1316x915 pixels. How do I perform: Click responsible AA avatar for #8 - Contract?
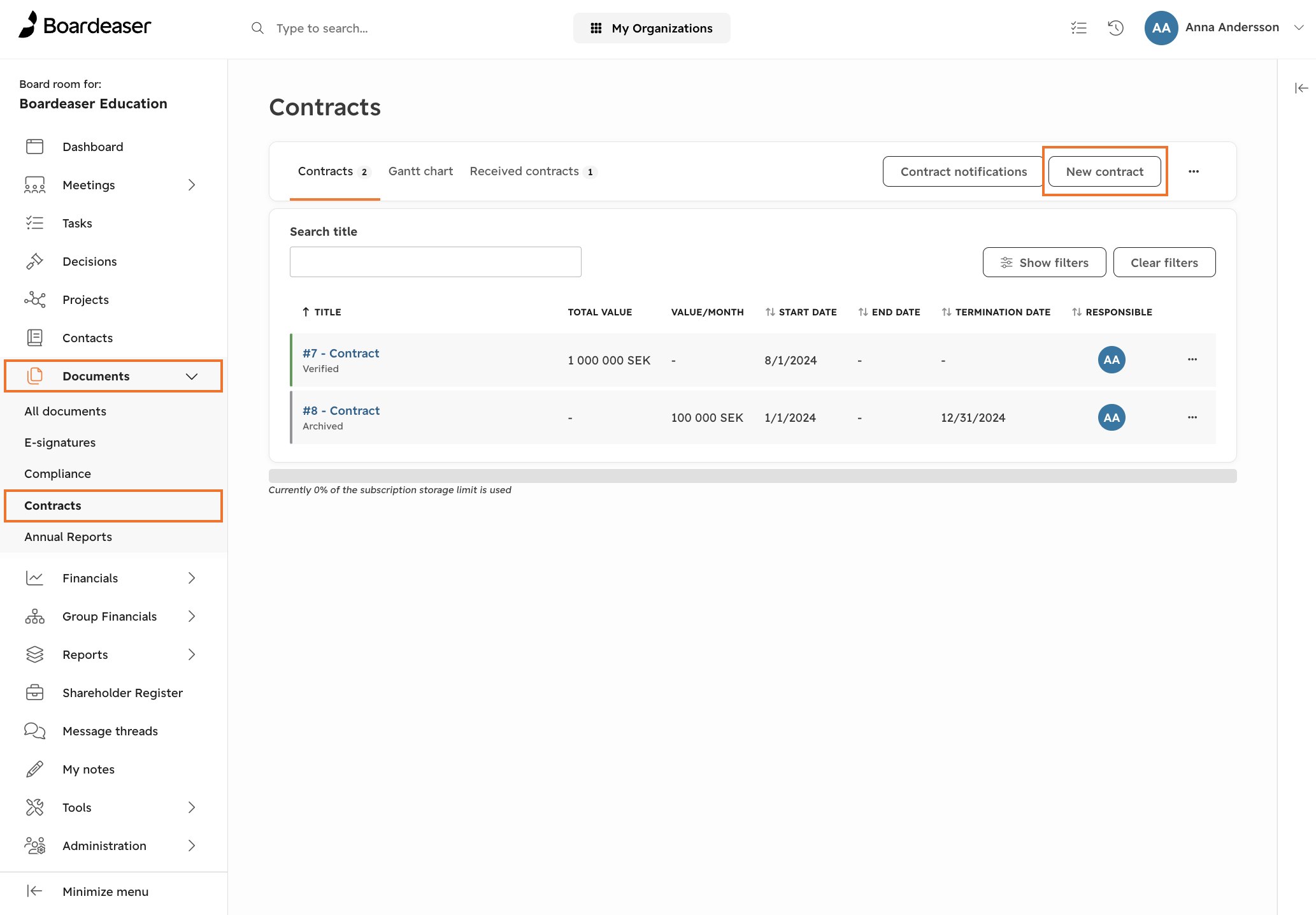[x=1112, y=417]
